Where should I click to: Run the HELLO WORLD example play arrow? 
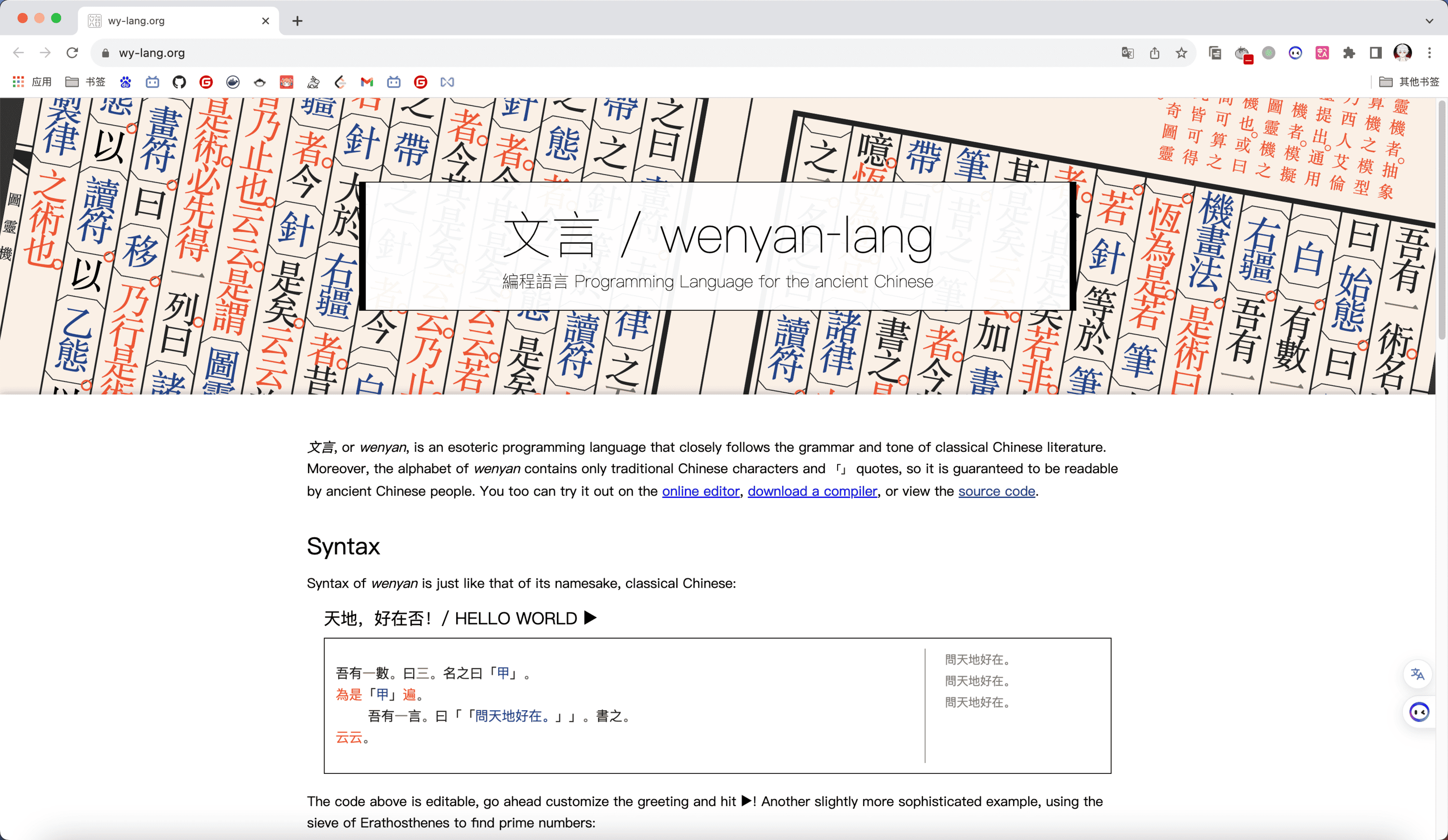590,618
